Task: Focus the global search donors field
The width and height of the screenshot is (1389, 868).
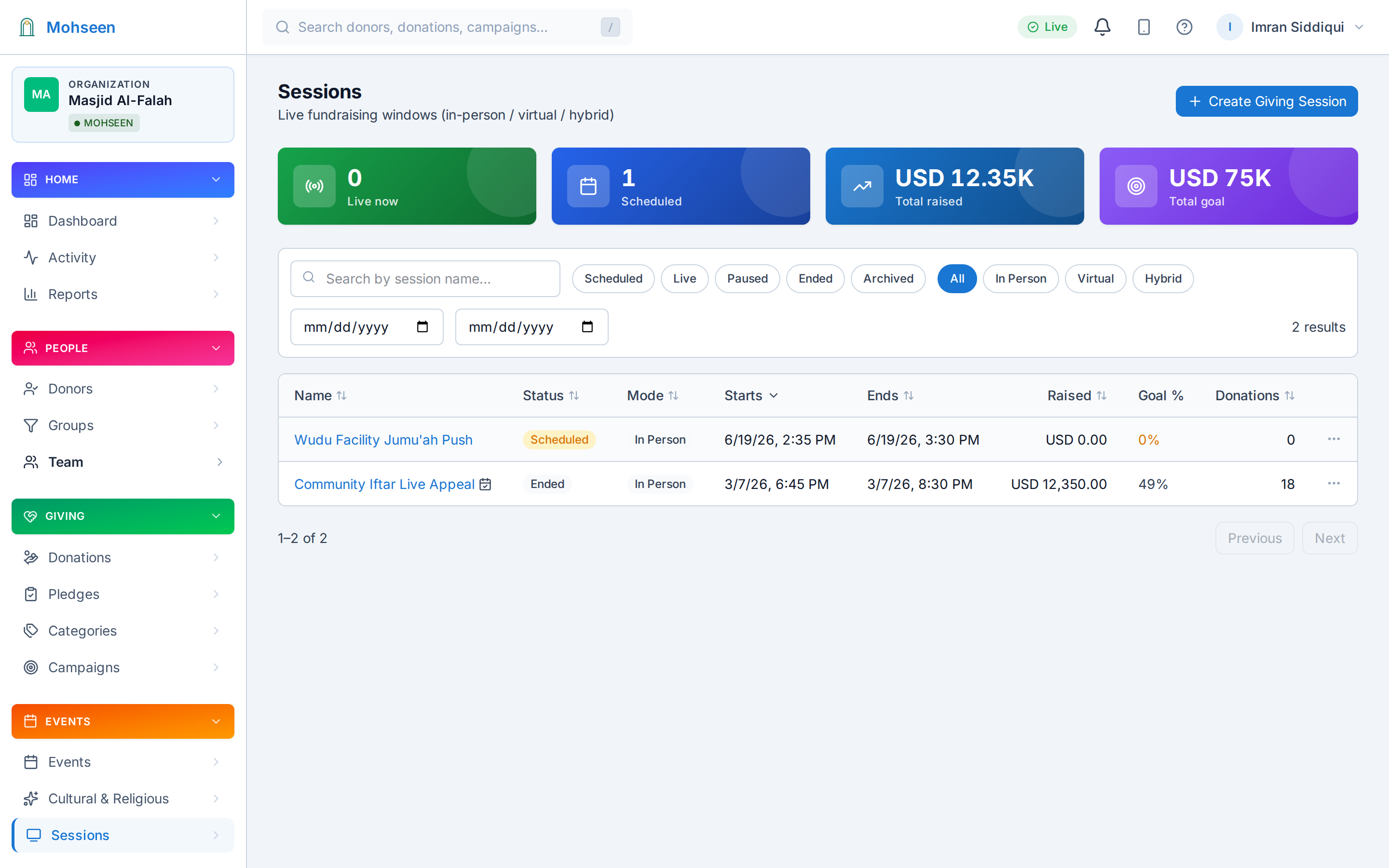Action: (x=447, y=27)
